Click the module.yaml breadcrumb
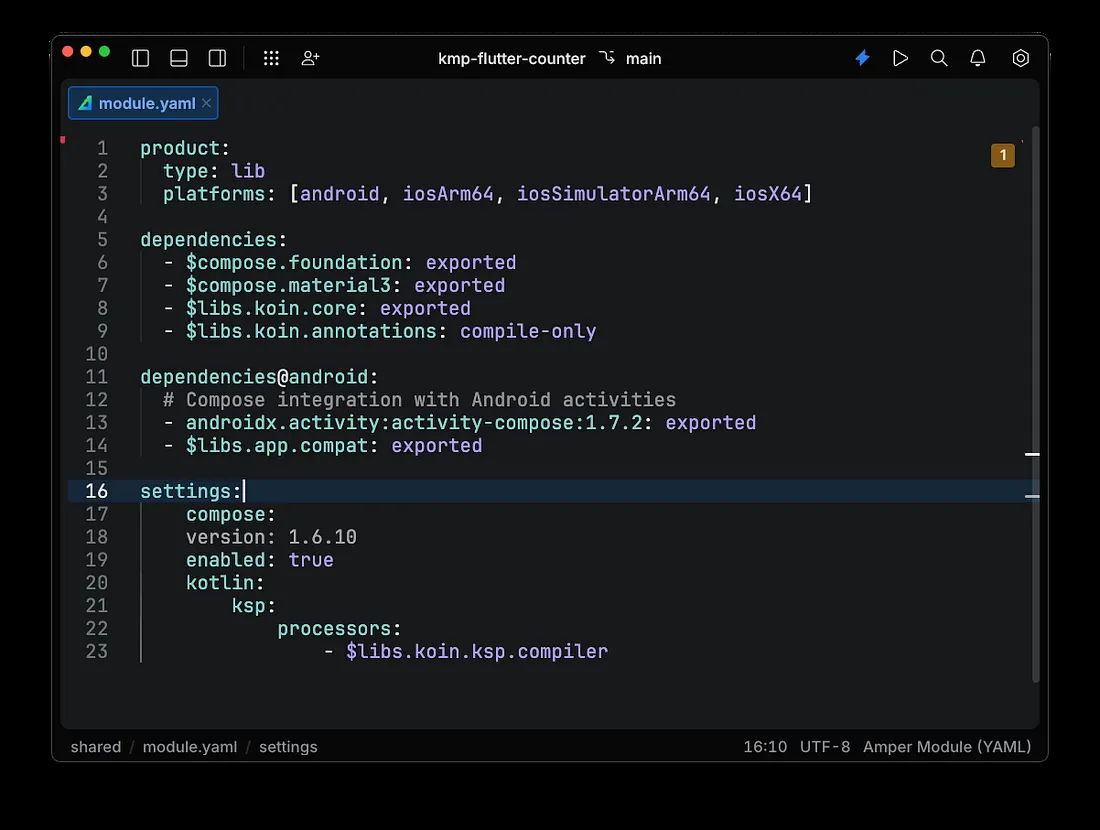Screen dimensions: 1100x830 189,747
